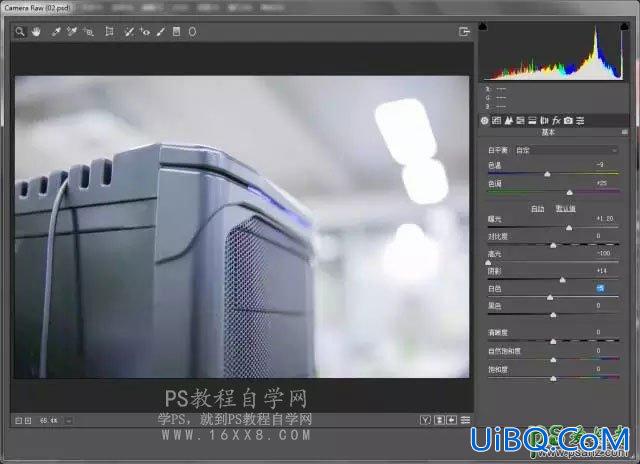Screen dimensions: 640x464
Task: Toggle highlight clipping warning on histogram
Action: point(624,27)
